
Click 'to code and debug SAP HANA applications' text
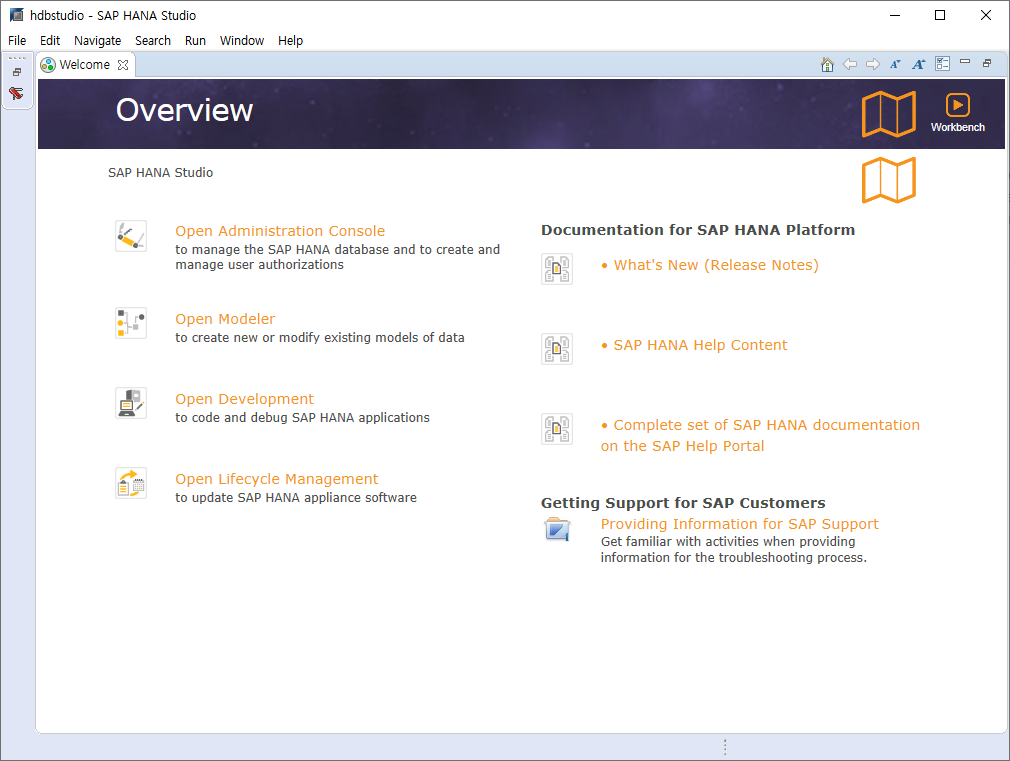tap(302, 418)
